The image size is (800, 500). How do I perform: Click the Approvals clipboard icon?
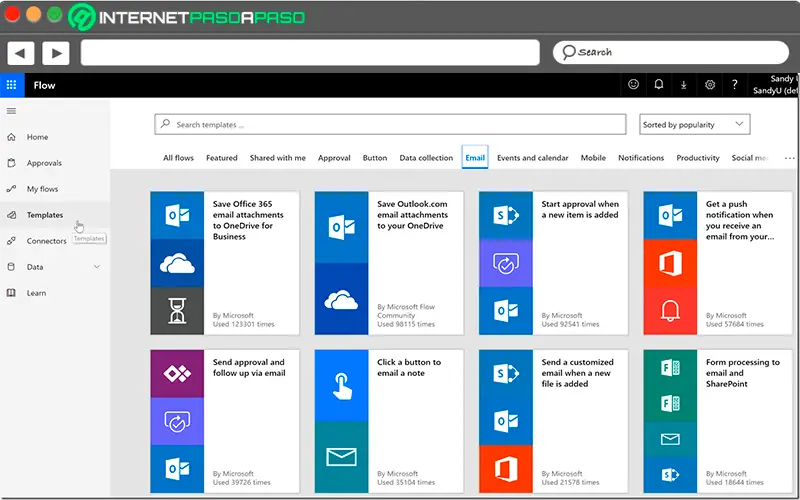11,163
